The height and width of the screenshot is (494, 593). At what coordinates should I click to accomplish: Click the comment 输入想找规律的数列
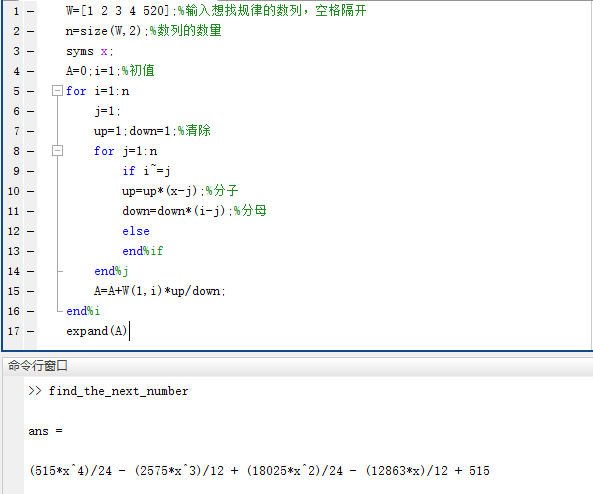(272, 11)
